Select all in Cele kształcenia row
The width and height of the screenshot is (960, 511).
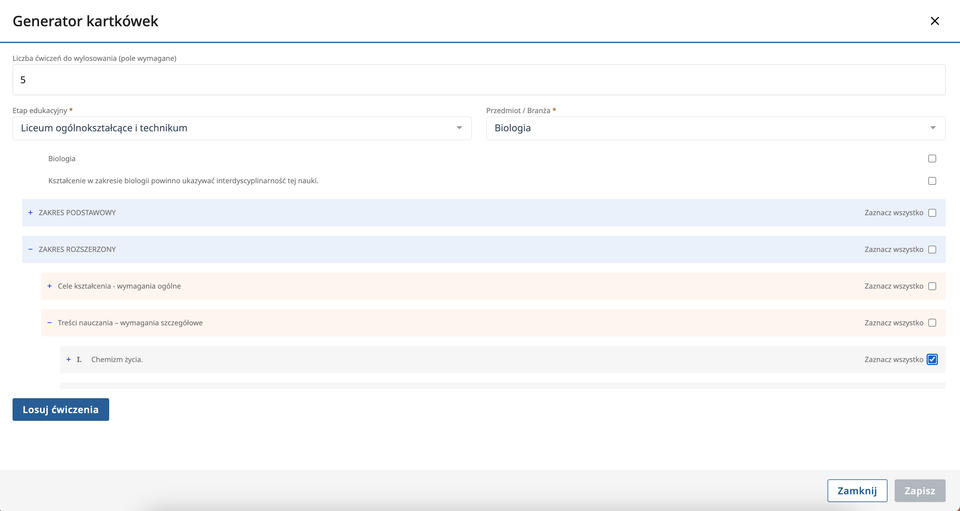point(932,286)
